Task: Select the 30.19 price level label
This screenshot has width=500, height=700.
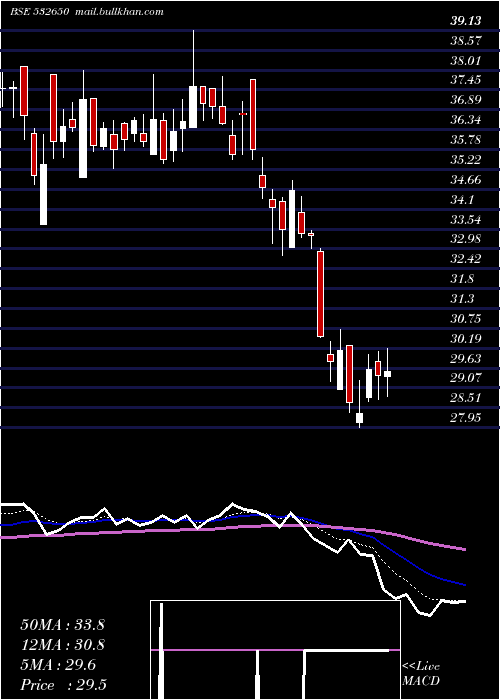Action: [x=466, y=338]
